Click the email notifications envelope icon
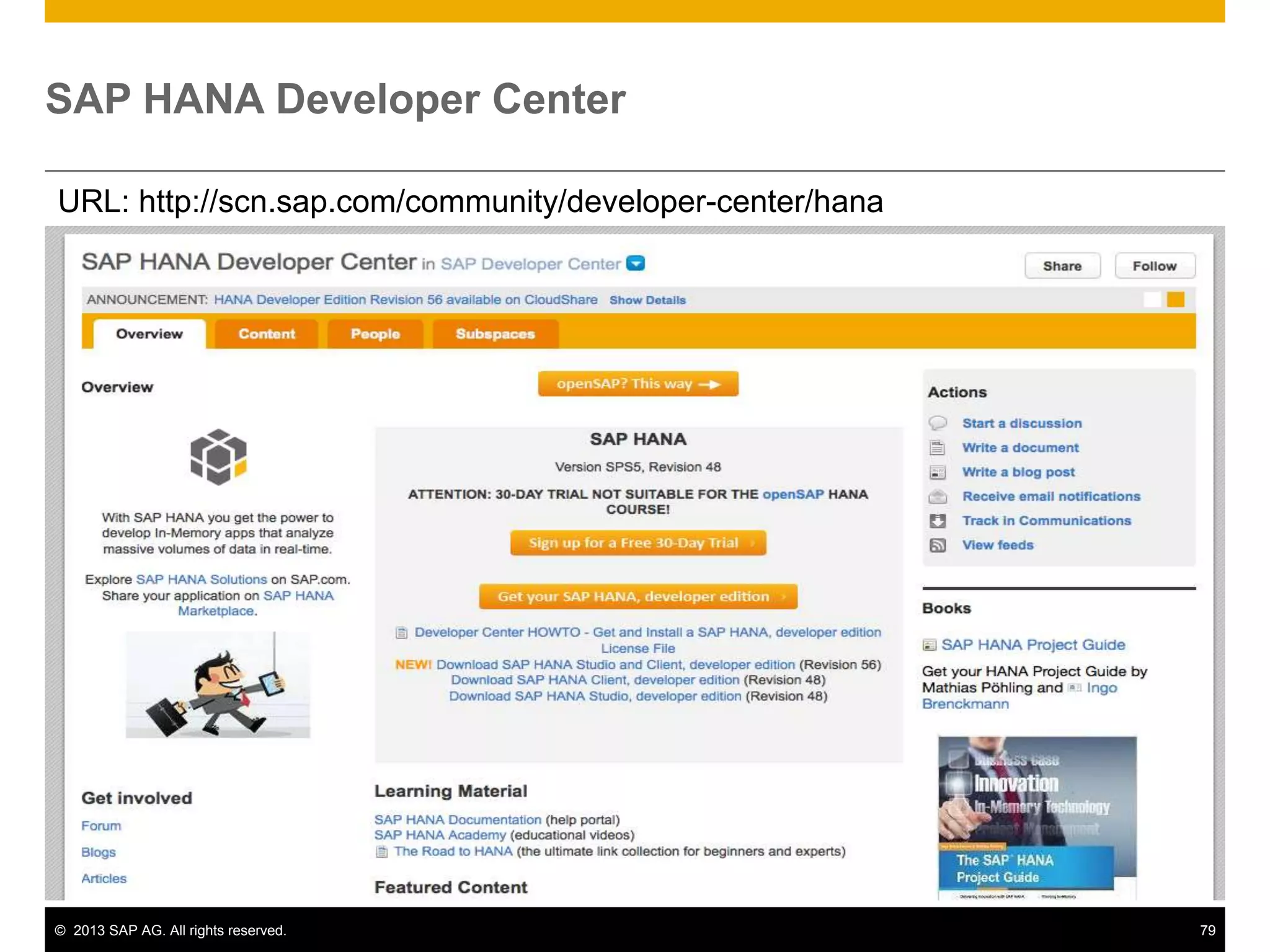This screenshot has width=1270, height=952. [x=938, y=496]
